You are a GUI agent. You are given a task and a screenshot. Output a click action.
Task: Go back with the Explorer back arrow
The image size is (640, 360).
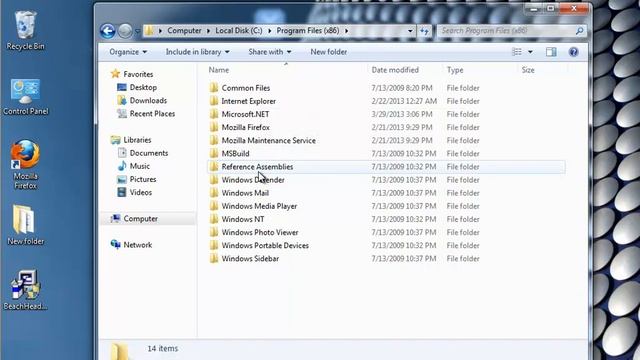click(108, 31)
